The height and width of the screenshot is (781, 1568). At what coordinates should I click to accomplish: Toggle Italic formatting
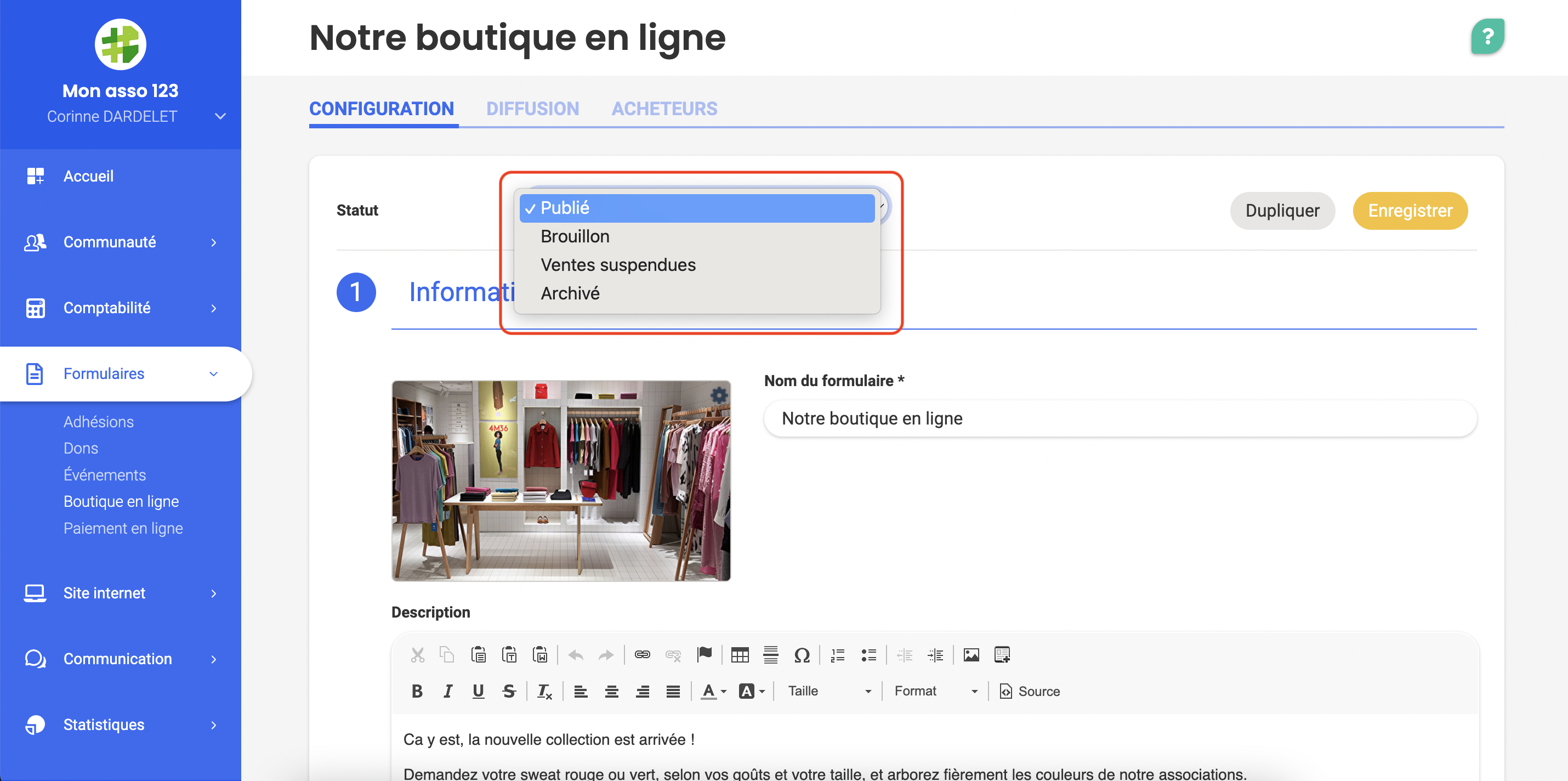point(447,691)
